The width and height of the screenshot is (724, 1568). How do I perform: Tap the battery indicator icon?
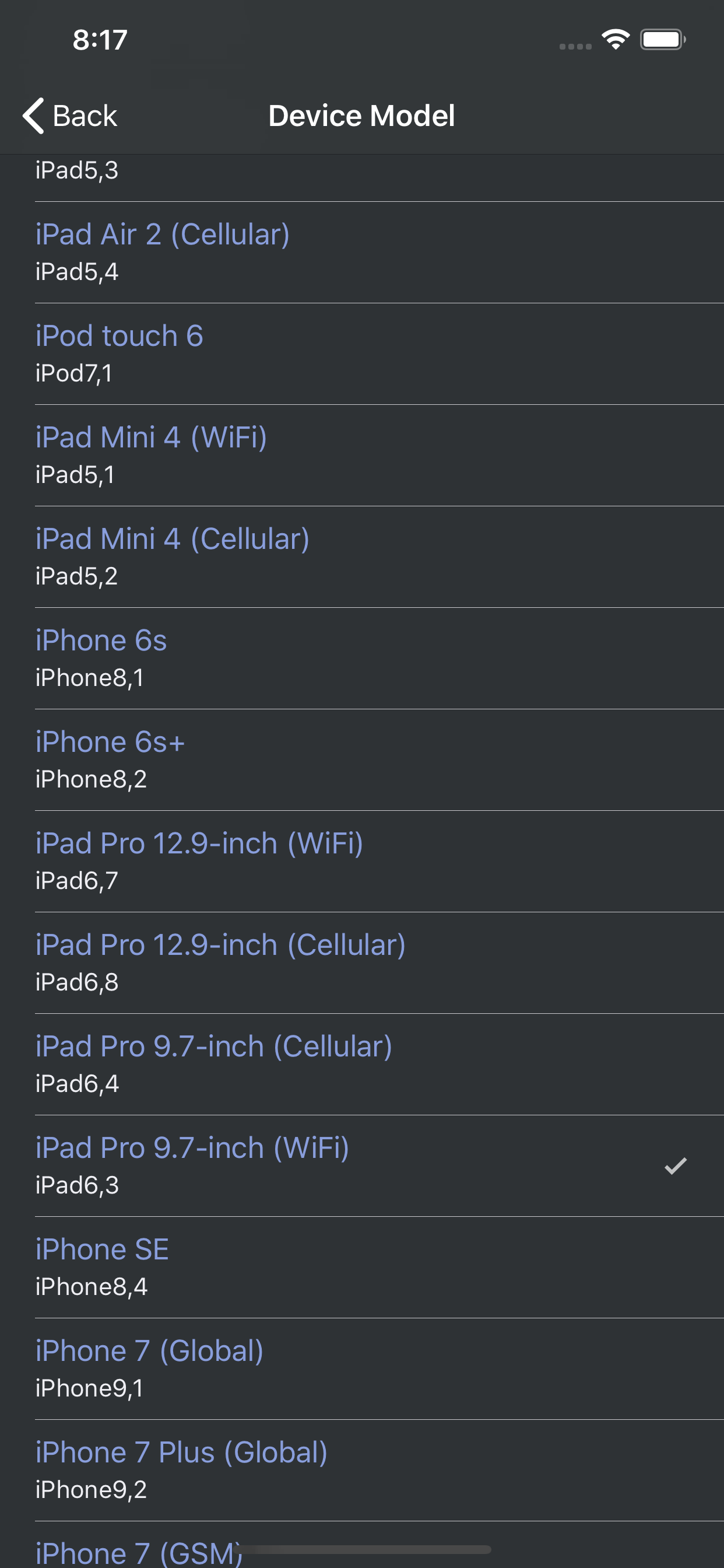(x=663, y=40)
